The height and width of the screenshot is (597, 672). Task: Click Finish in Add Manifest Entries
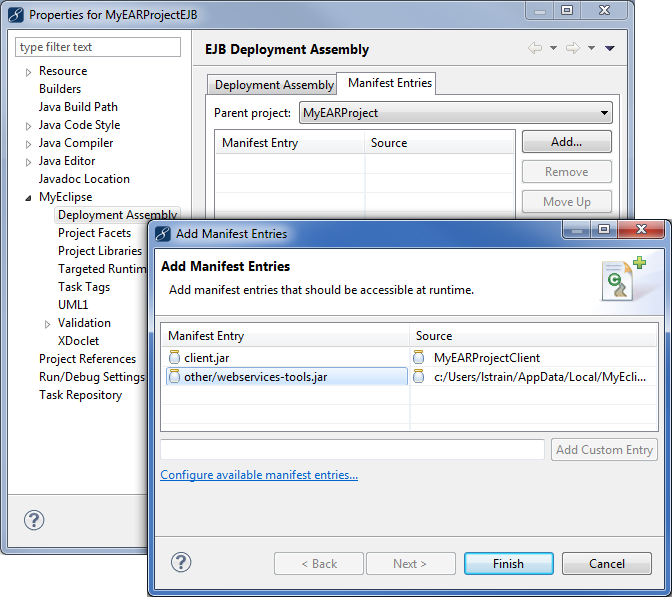coord(509,564)
